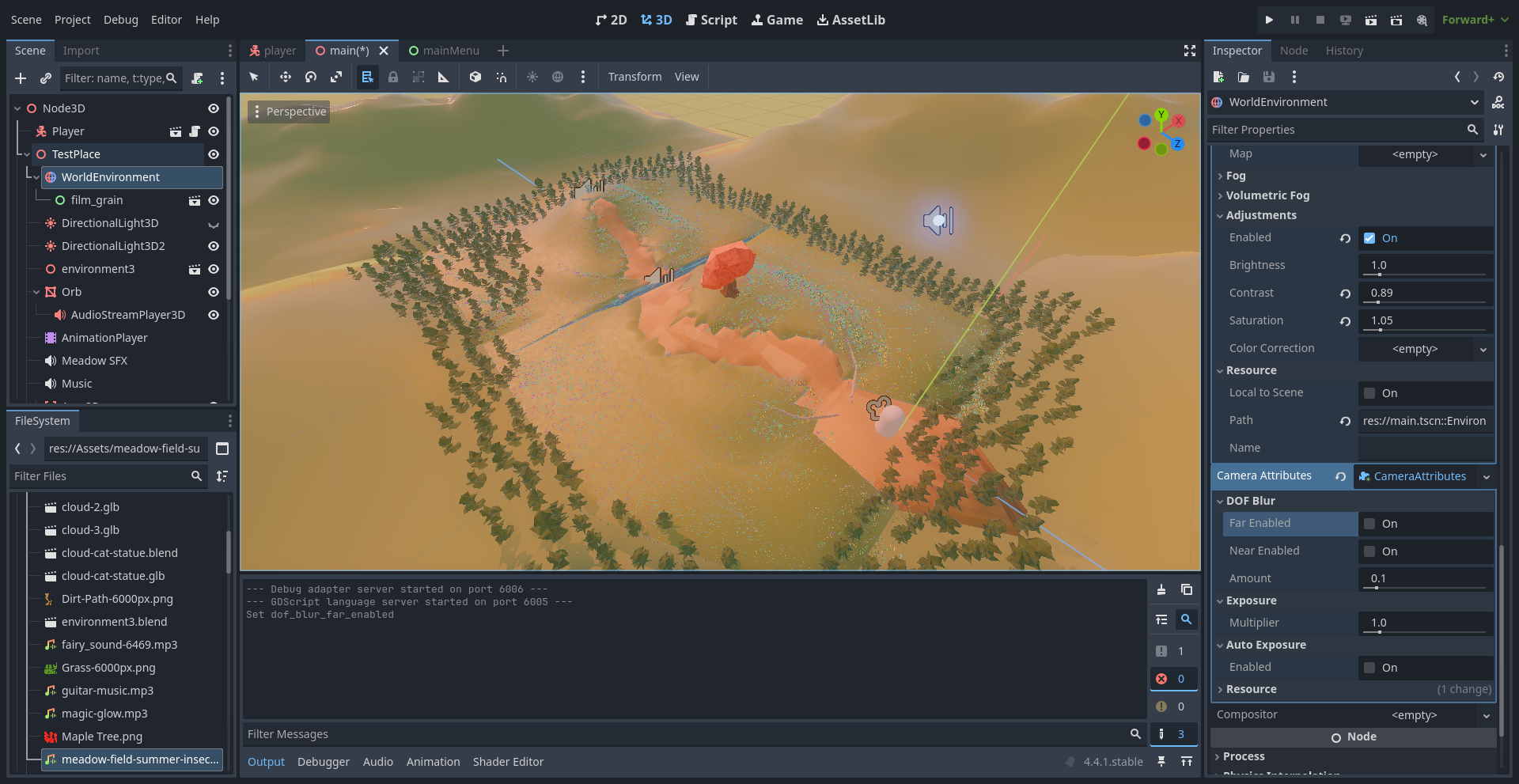
Task: Click the Play project button
Action: coord(1269,20)
